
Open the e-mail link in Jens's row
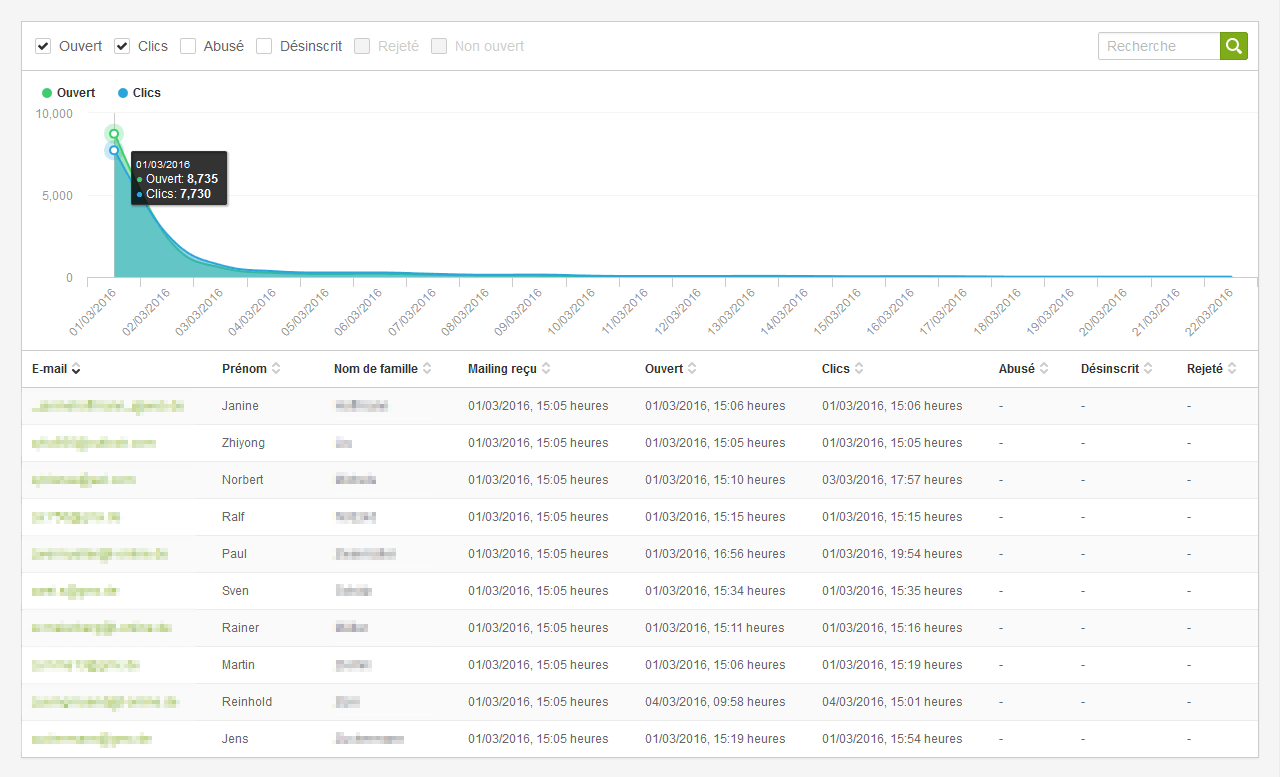point(92,739)
